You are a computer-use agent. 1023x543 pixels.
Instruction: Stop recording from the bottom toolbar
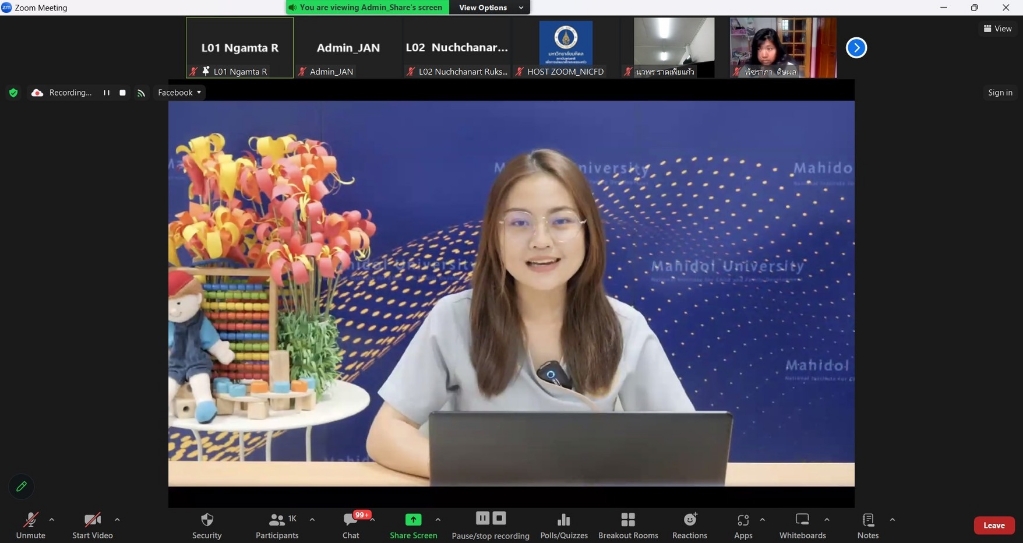(x=499, y=518)
